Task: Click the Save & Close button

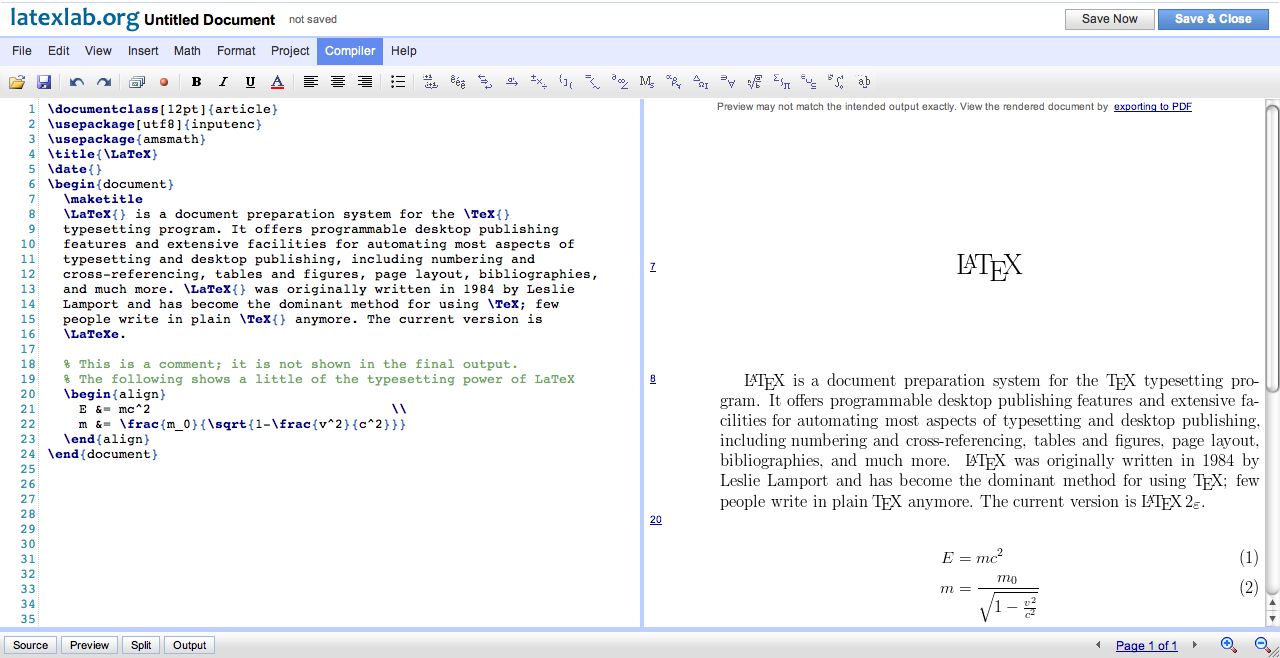Action: pos(1213,19)
